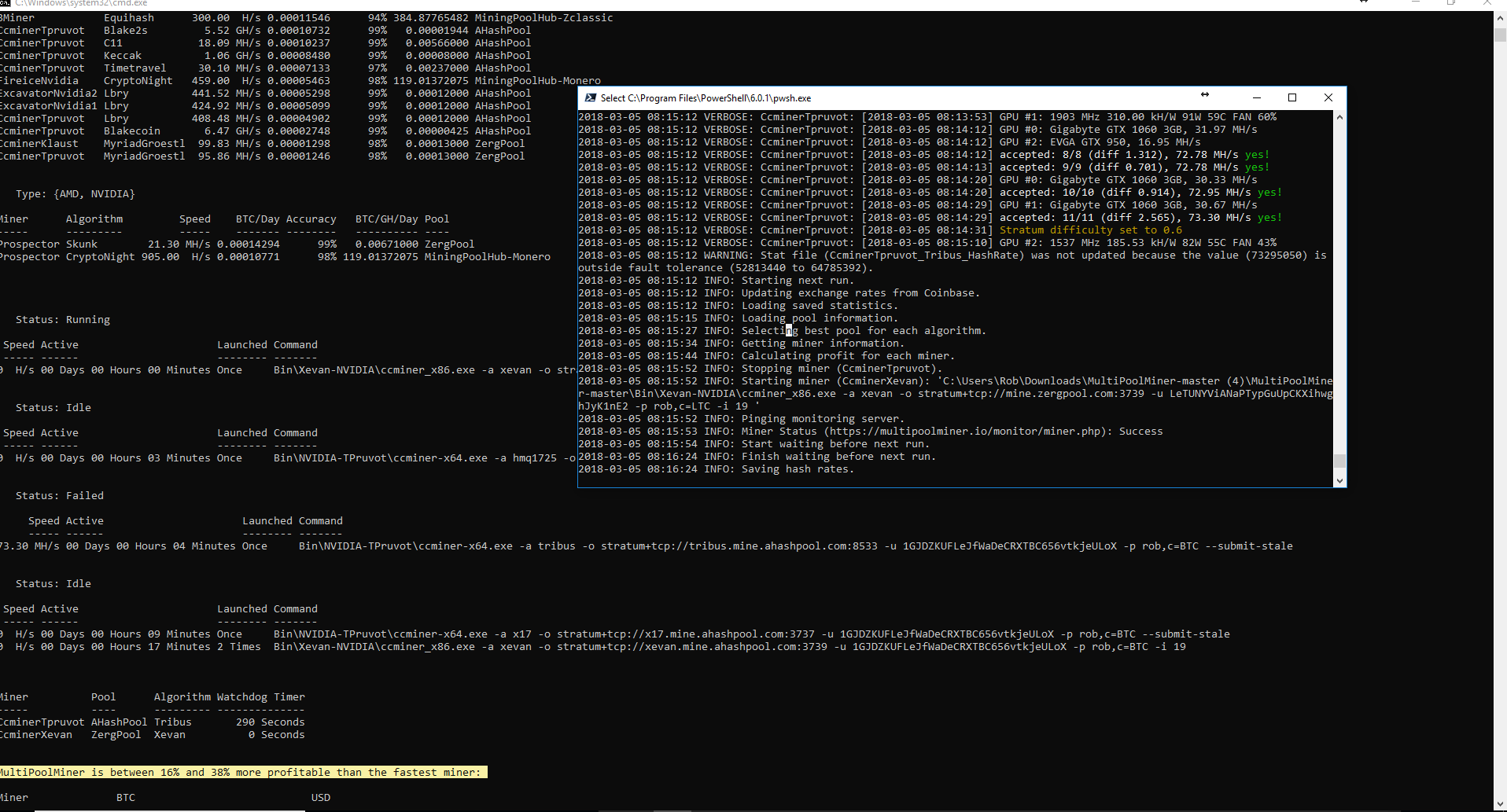Click the down arrow of the PowerShell scrollbar
The image size is (1507, 812).
point(1339,480)
